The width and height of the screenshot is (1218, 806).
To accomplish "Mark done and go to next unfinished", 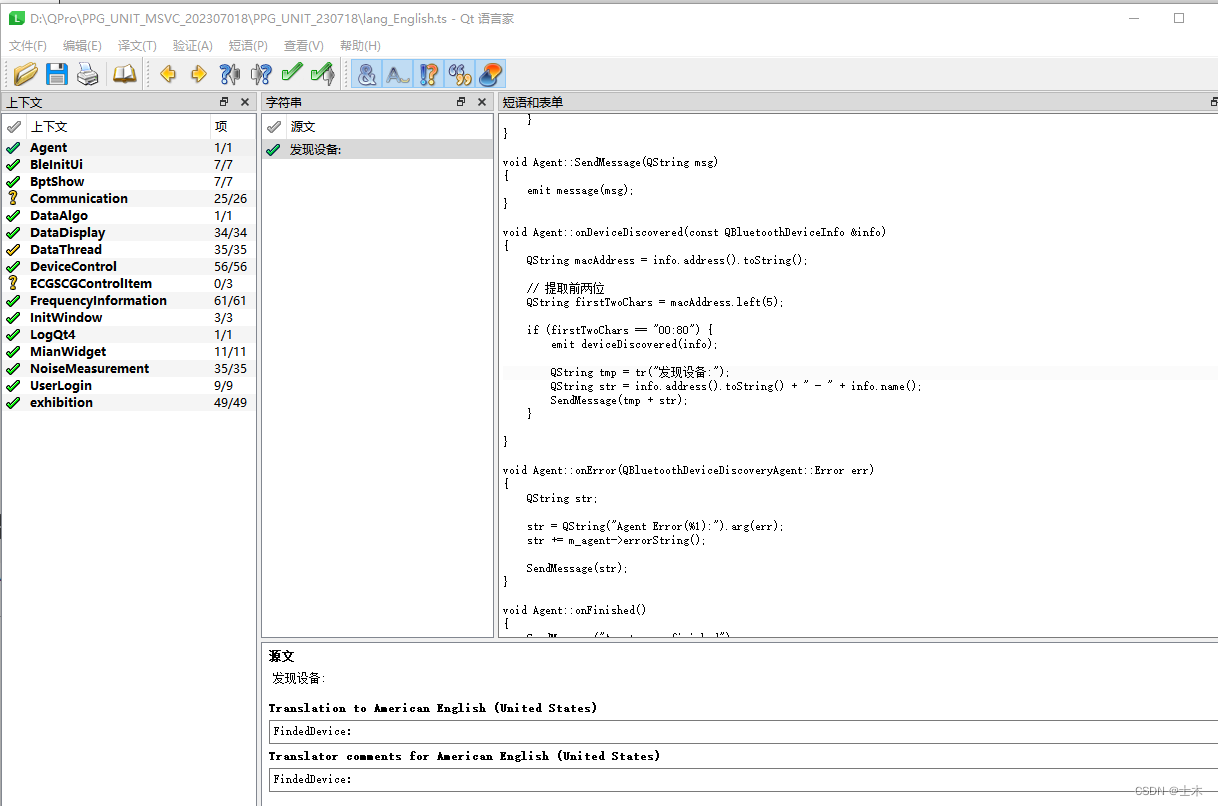I will (x=322, y=73).
